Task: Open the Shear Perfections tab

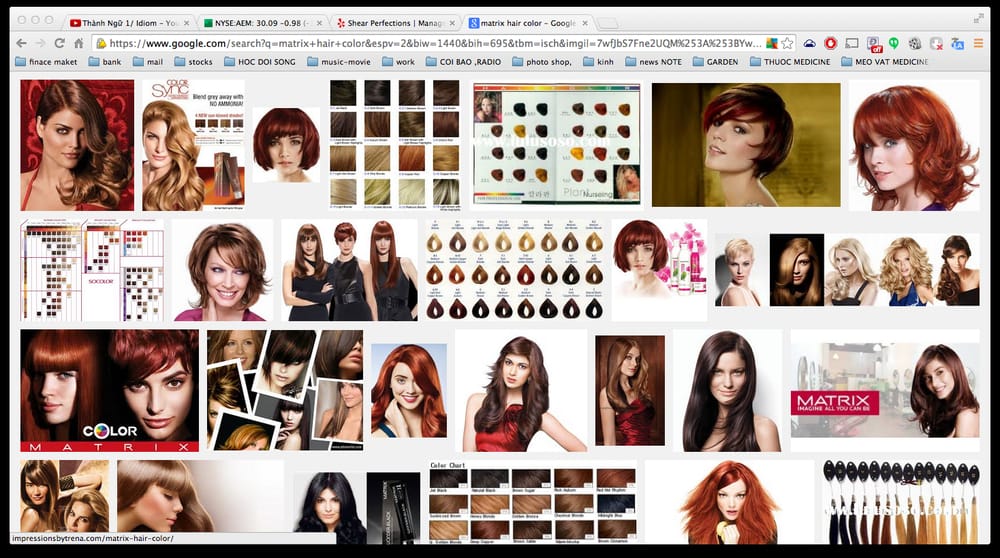Action: pyautogui.click(x=393, y=21)
